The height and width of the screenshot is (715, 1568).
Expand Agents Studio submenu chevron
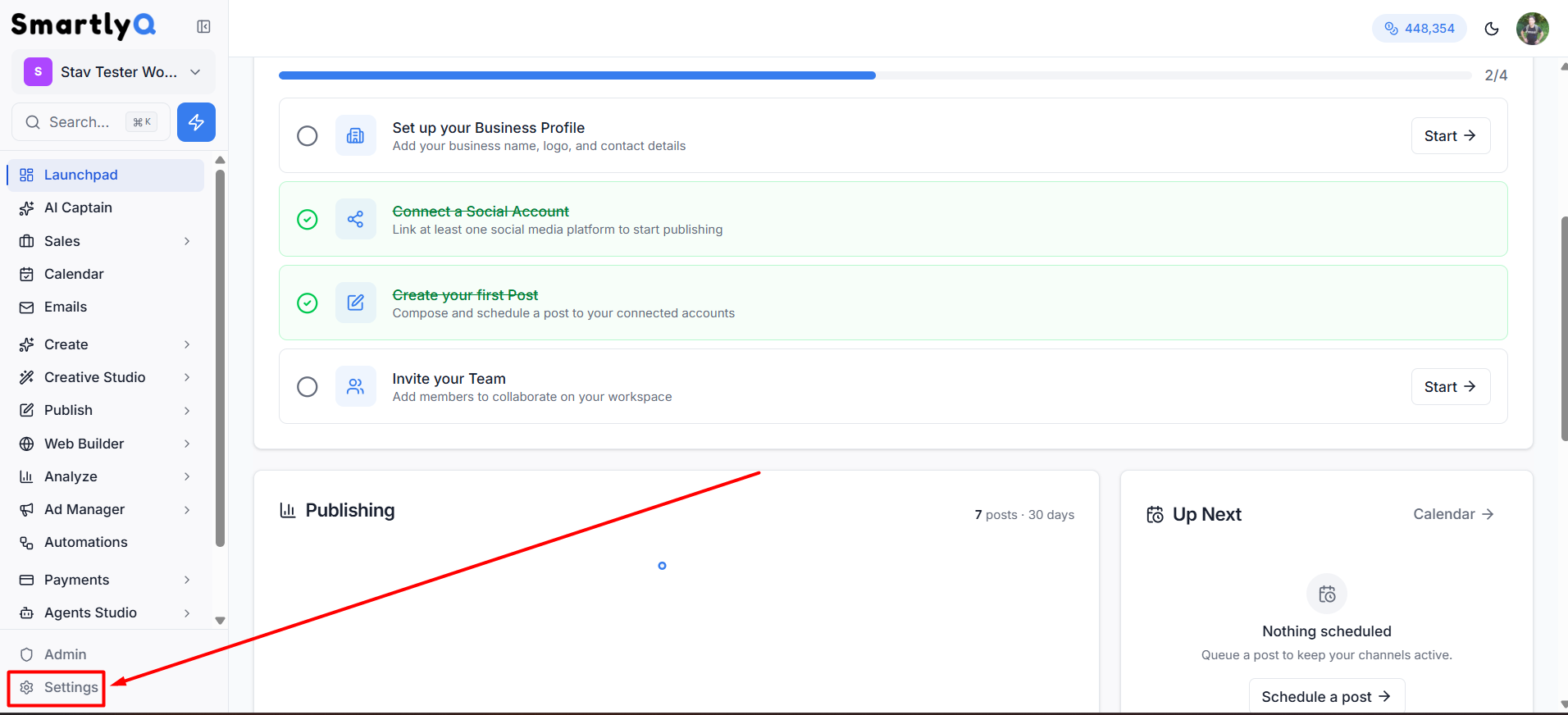pos(187,613)
